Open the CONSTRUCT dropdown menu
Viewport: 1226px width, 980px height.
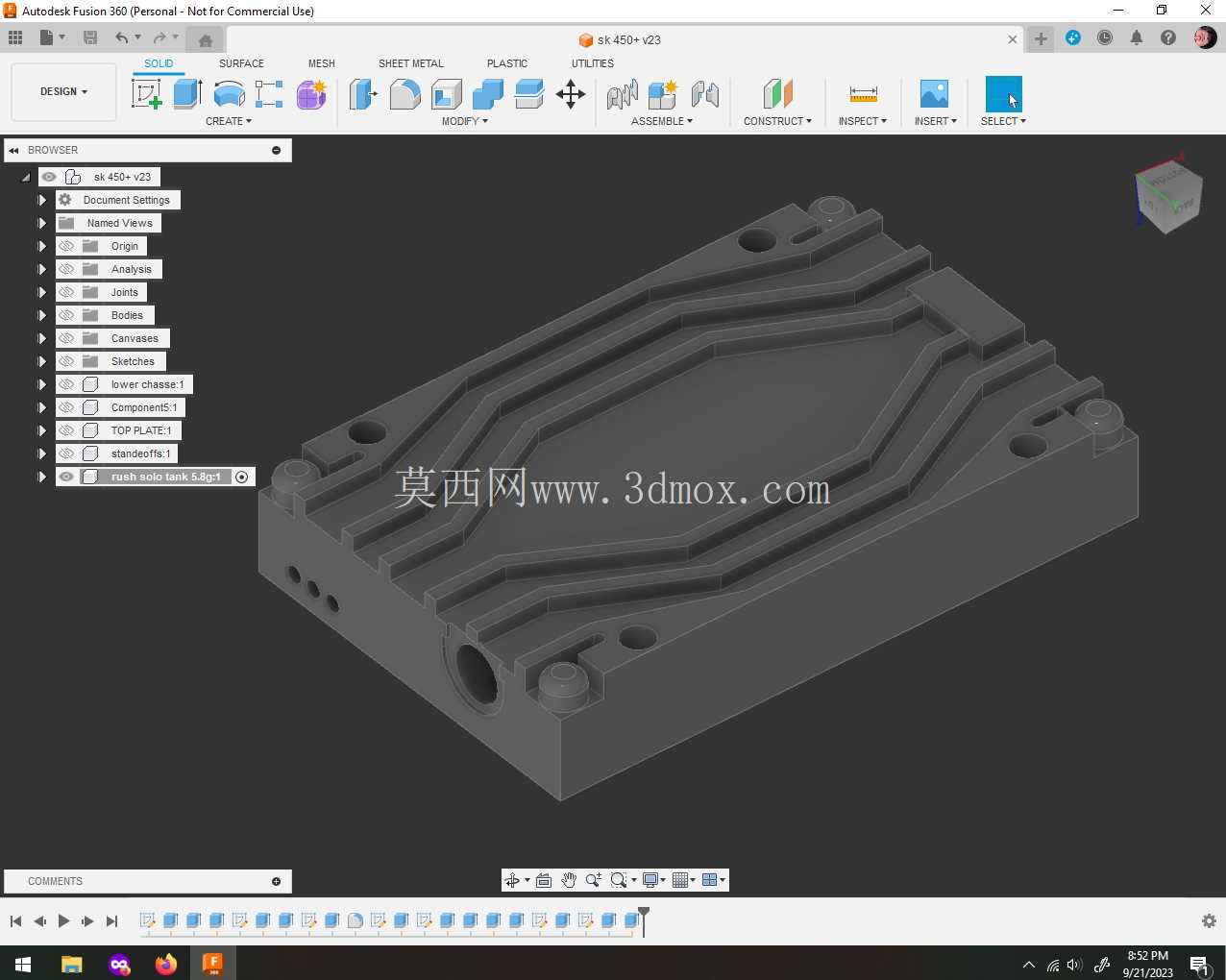(777, 121)
